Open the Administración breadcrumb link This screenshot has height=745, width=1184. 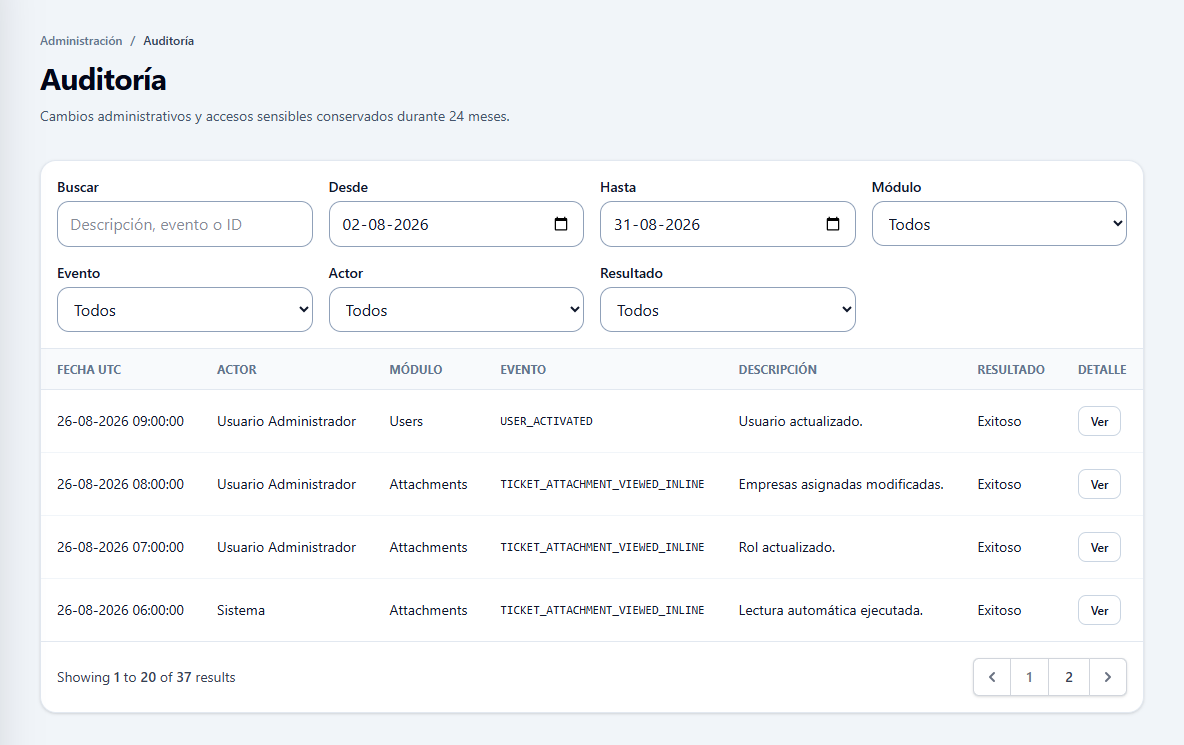click(81, 41)
